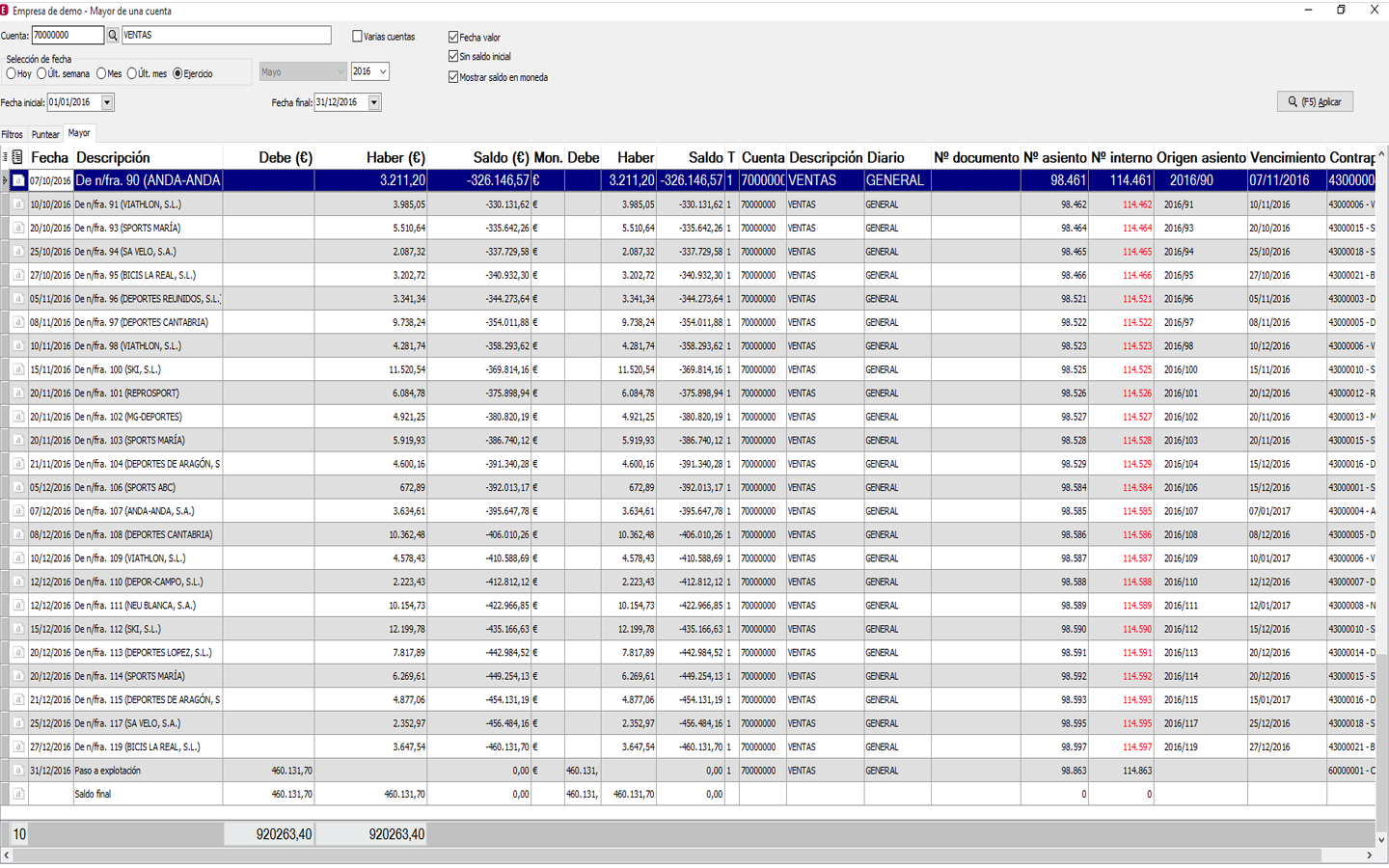This screenshot has height=868, width=1389.
Task: Open the Puntear tab
Action: pos(45,135)
